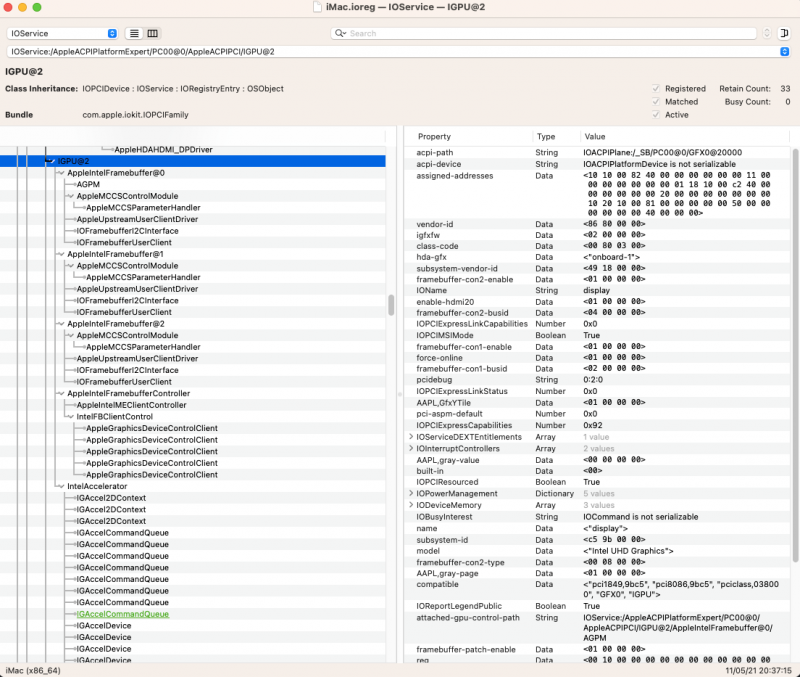Screen dimensions: 800x677
Task: Switch to the list view icon
Action: tap(134, 33)
